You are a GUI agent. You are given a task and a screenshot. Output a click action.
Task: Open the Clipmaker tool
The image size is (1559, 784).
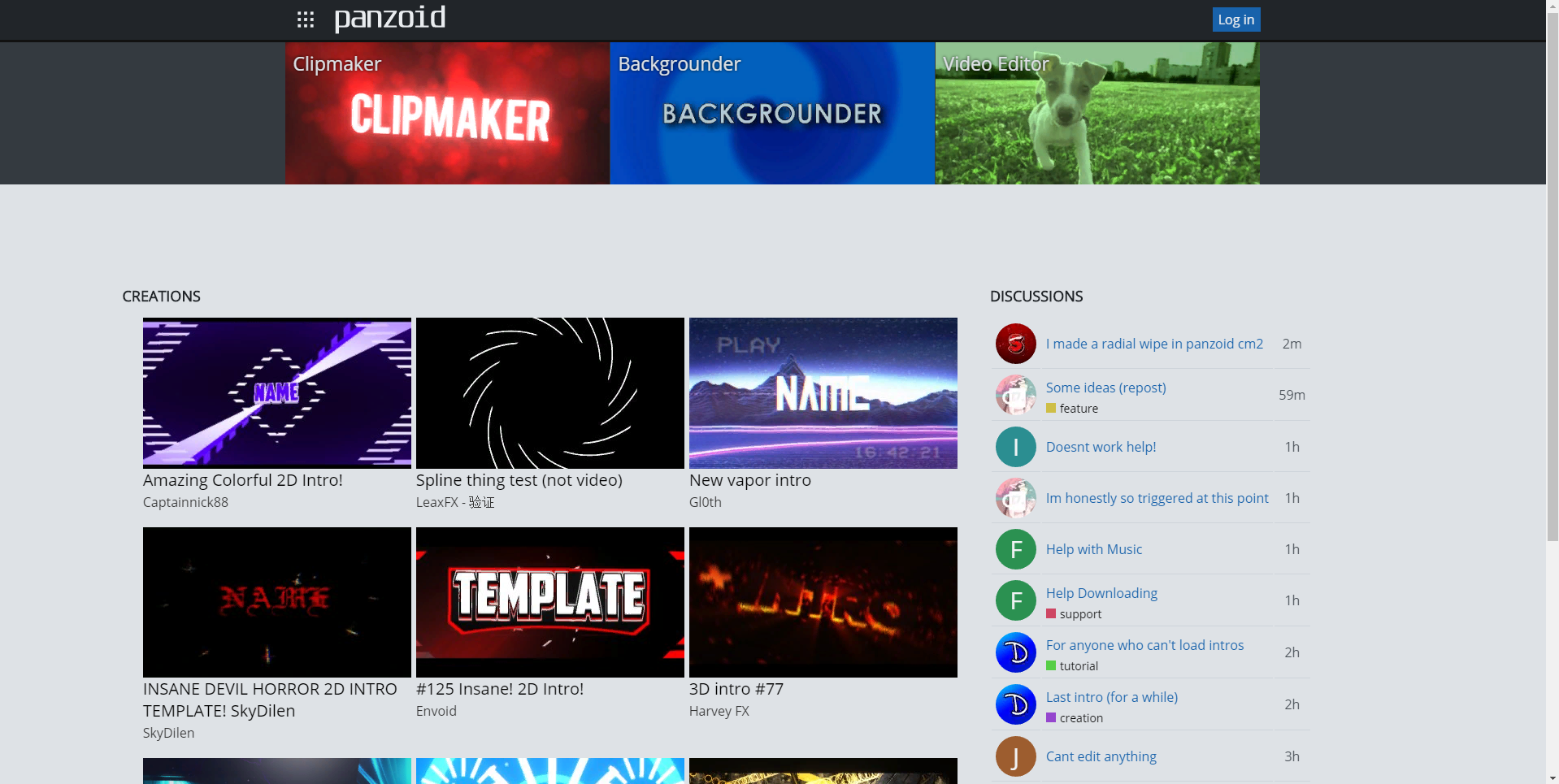click(x=448, y=113)
